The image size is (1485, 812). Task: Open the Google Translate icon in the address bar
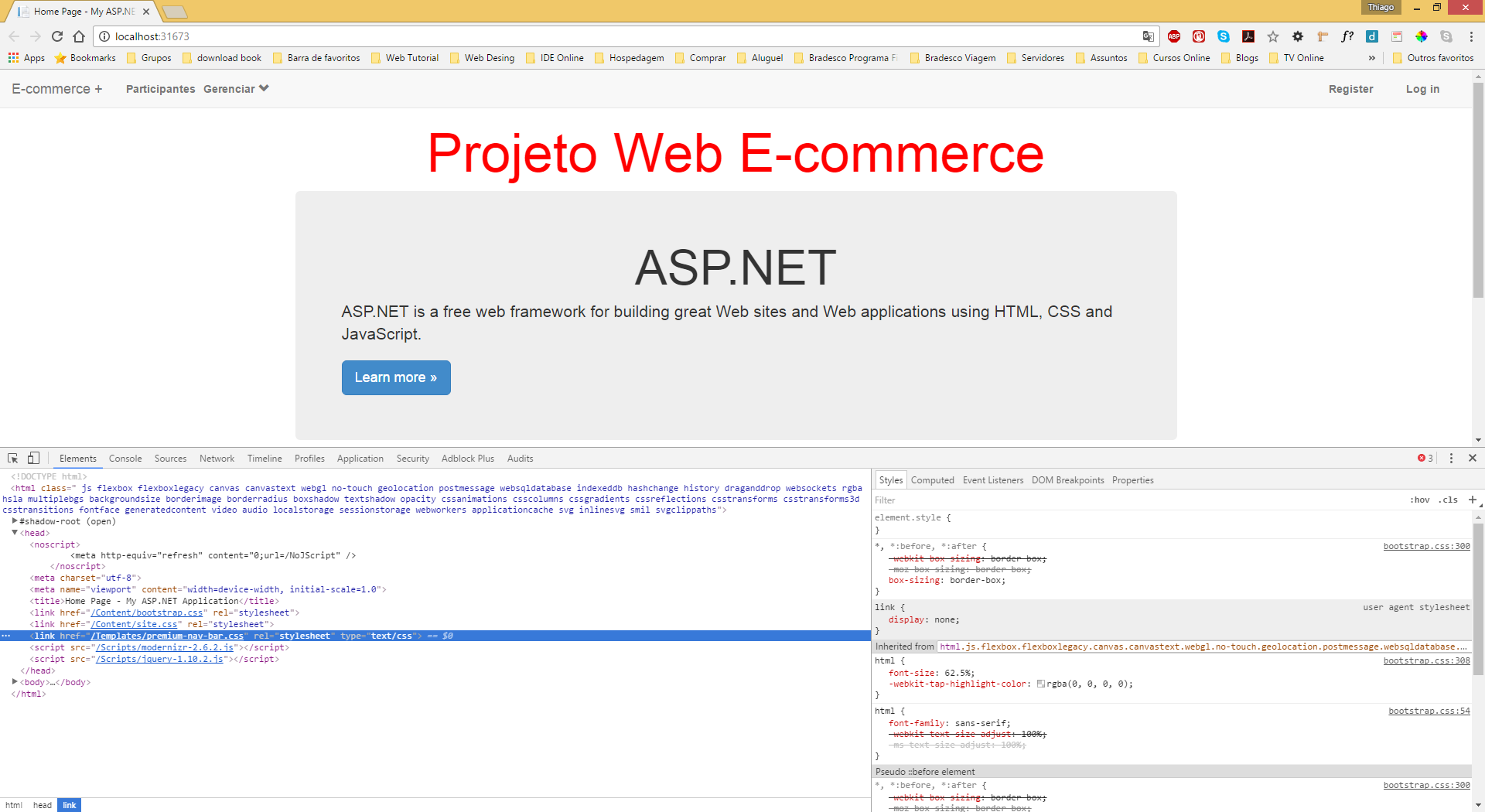click(1148, 36)
